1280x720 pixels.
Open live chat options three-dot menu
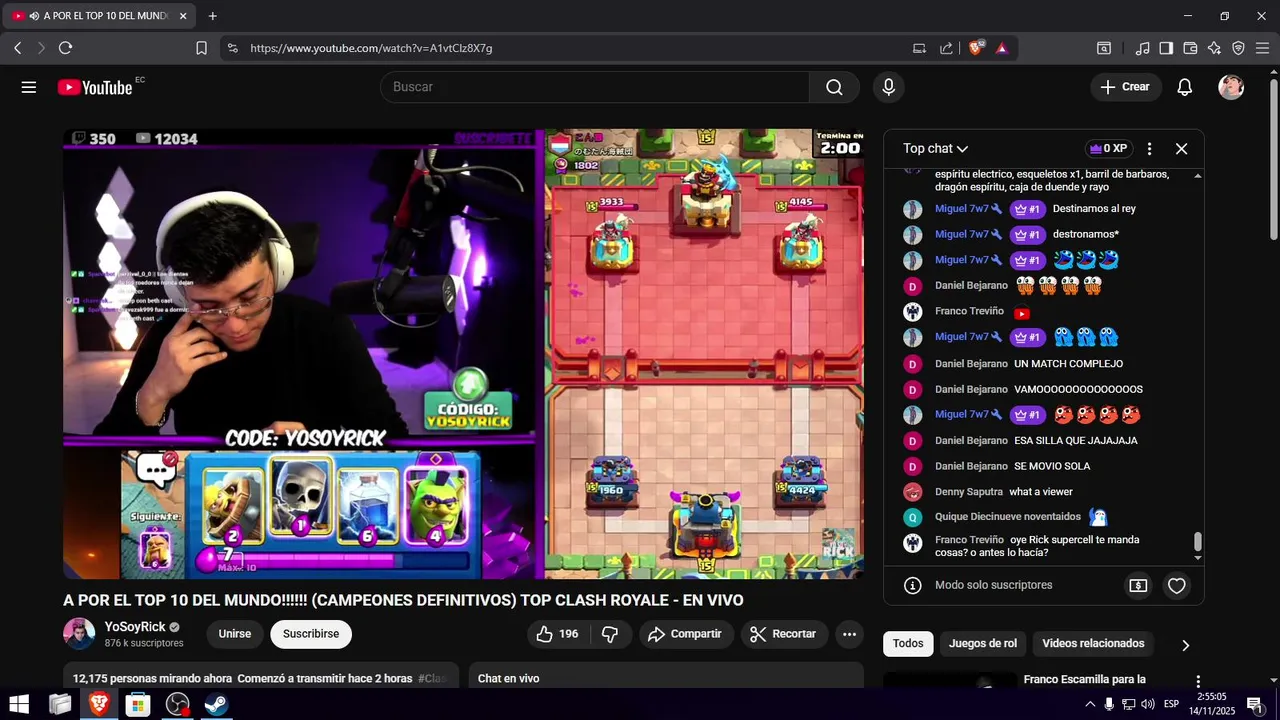pyautogui.click(x=1149, y=148)
